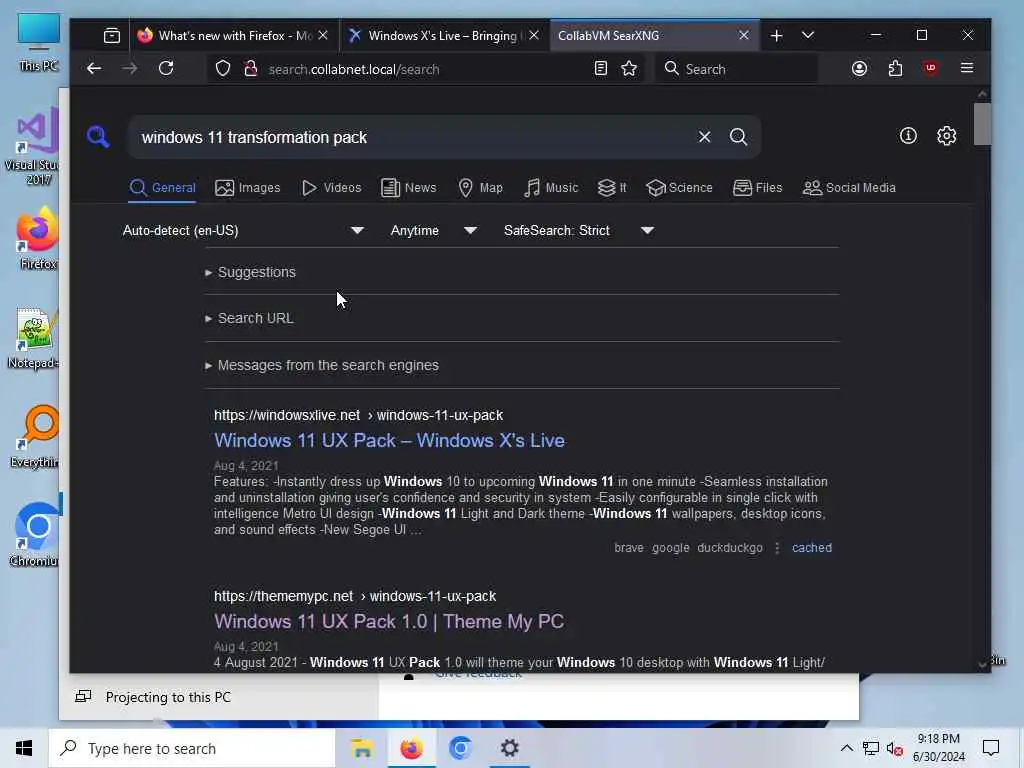
Task: Open the Firefox account icon
Action: tap(859, 69)
